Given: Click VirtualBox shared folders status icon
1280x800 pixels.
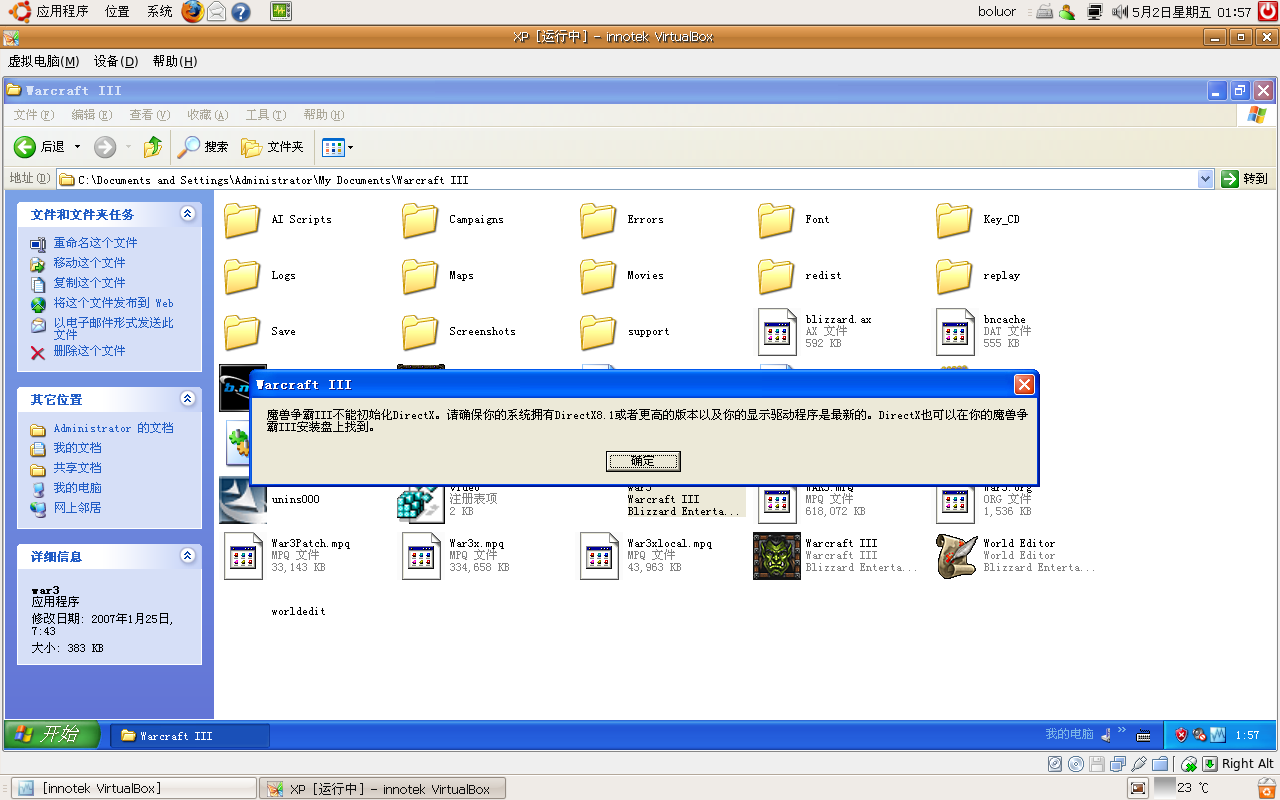Looking at the screenshot, I should 1160,764.
